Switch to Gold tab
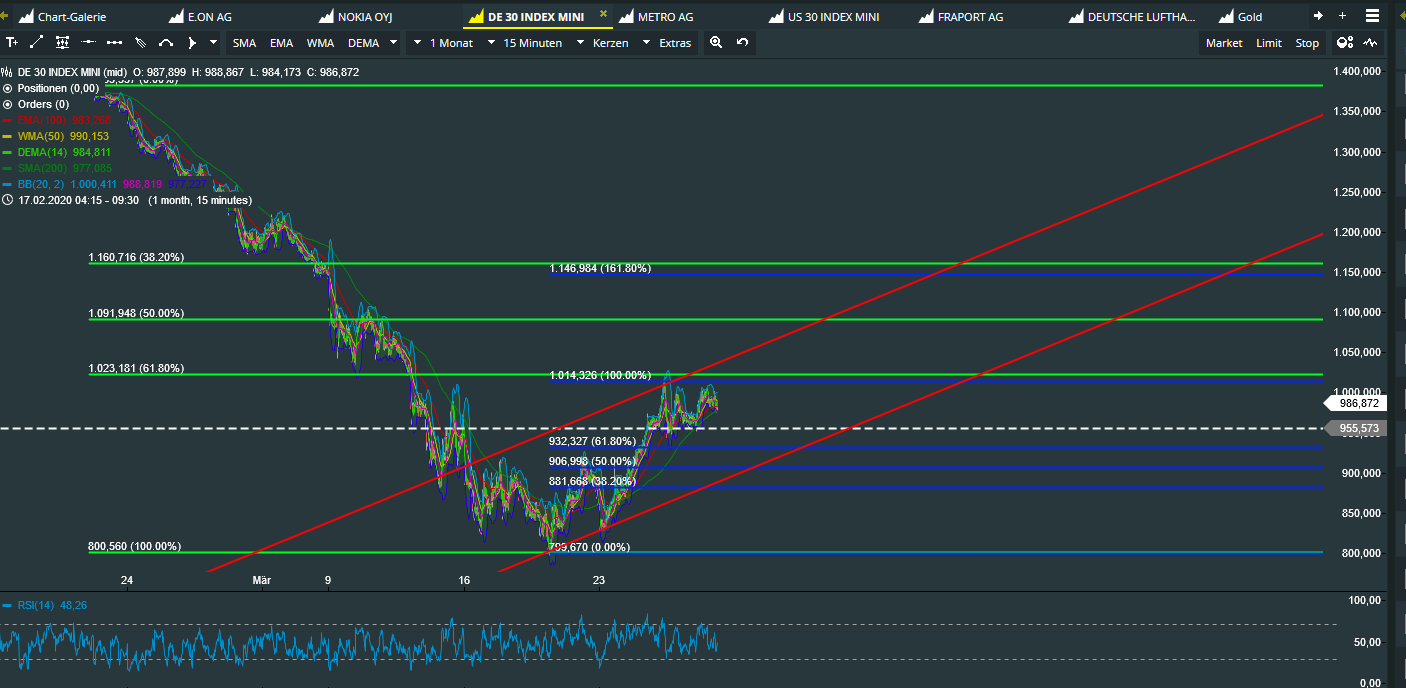The width and height of the screenshot is (1406, 688). point(1240,17)
